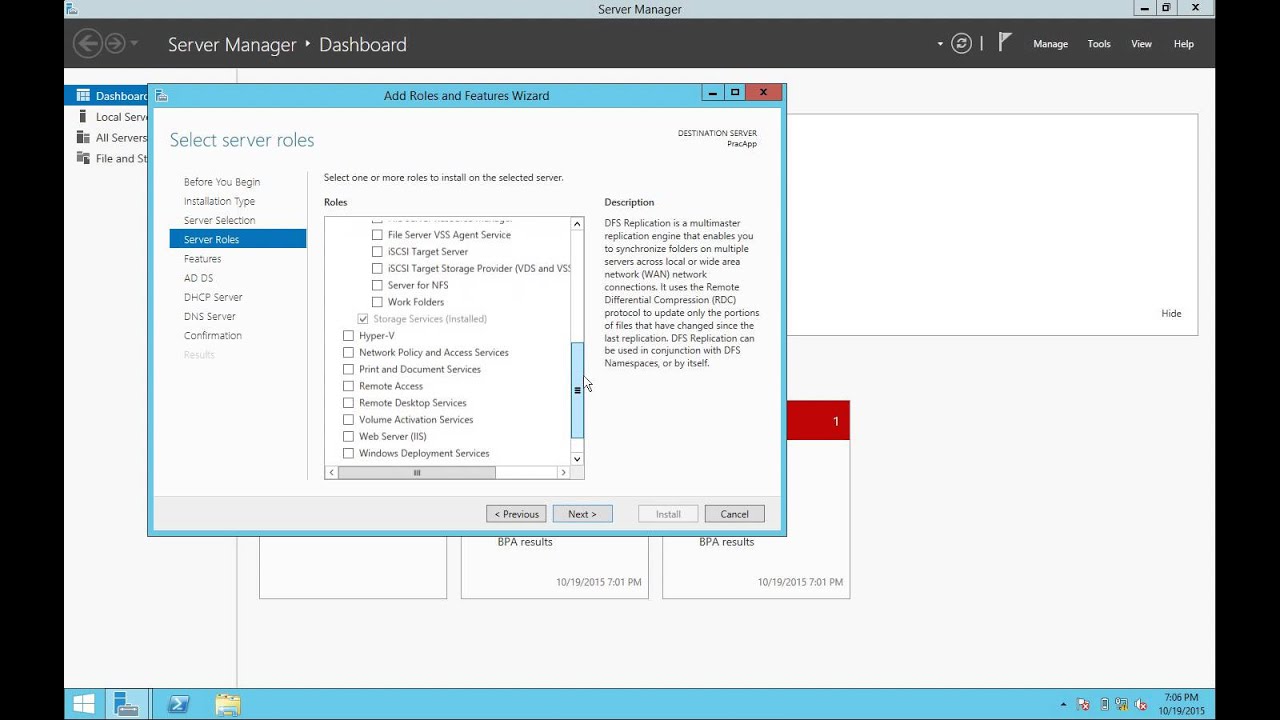The width and height of the screenshot is (1280, 720).
Task: Open BPA results in middle tile
Action: point(525,542)
